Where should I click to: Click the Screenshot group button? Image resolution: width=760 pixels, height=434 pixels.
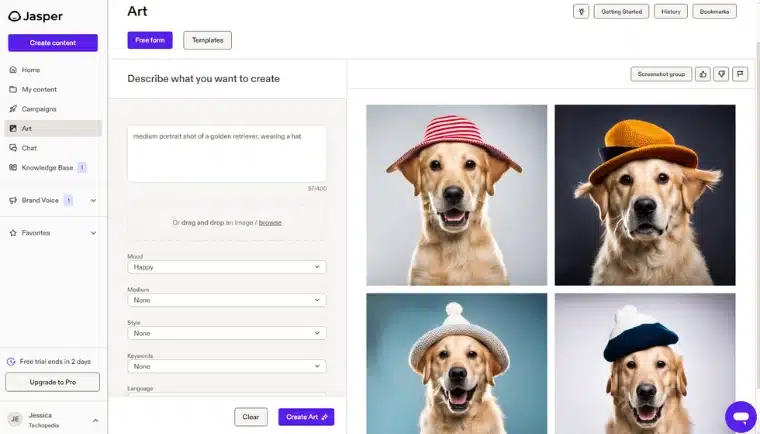pyautogui.click(x=661, y=74)
